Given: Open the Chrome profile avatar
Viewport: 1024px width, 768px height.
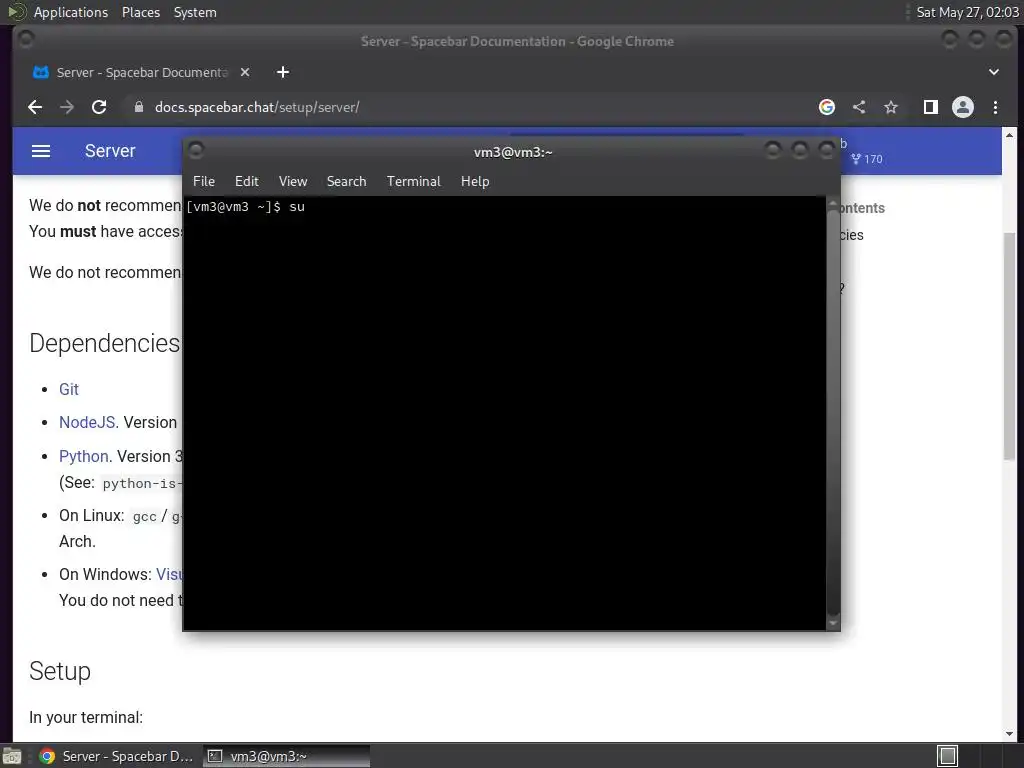Looking at the screenshot, I should tap(963, 107).
